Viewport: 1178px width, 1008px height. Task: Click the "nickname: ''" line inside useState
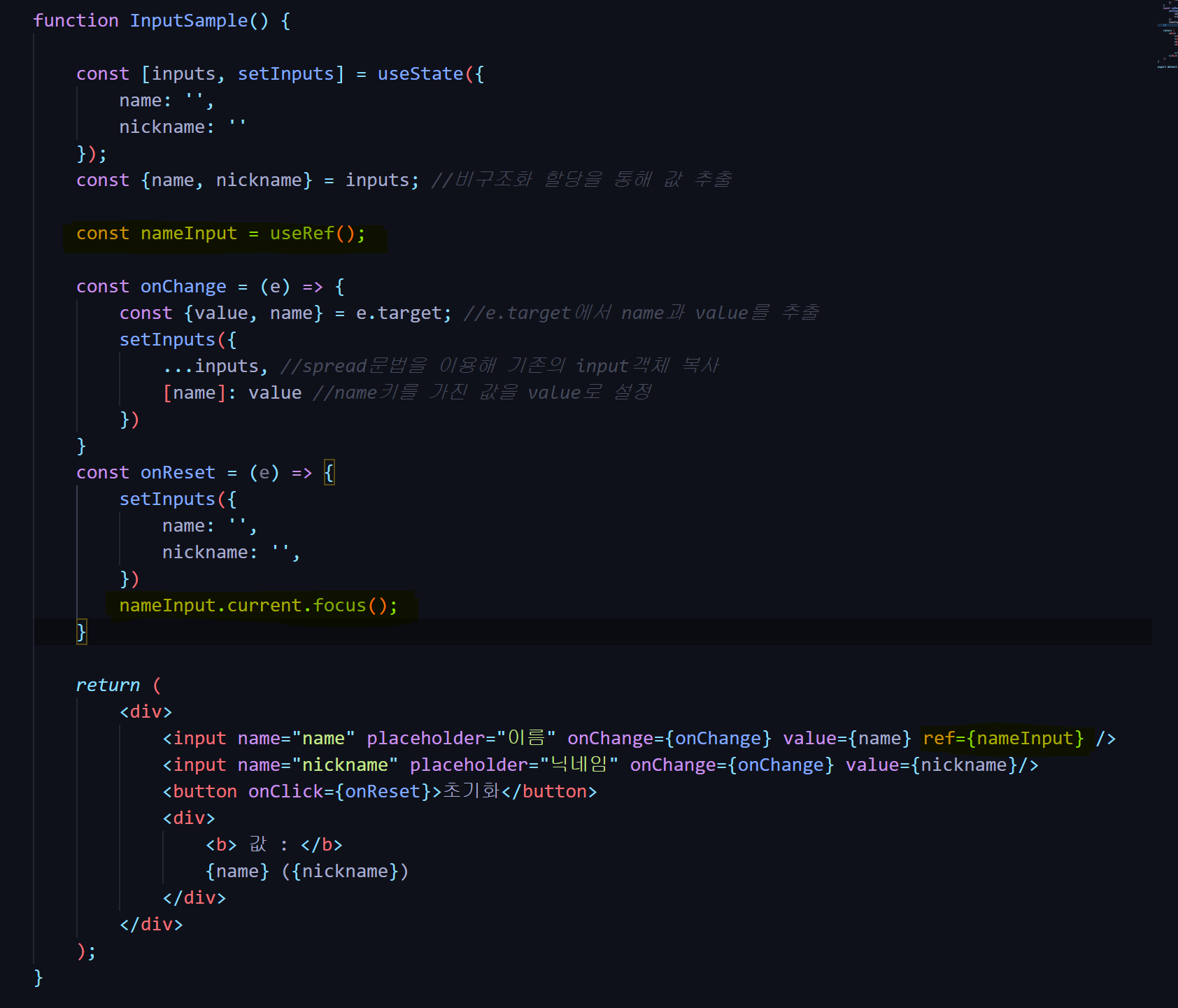(x=183, y=127)
